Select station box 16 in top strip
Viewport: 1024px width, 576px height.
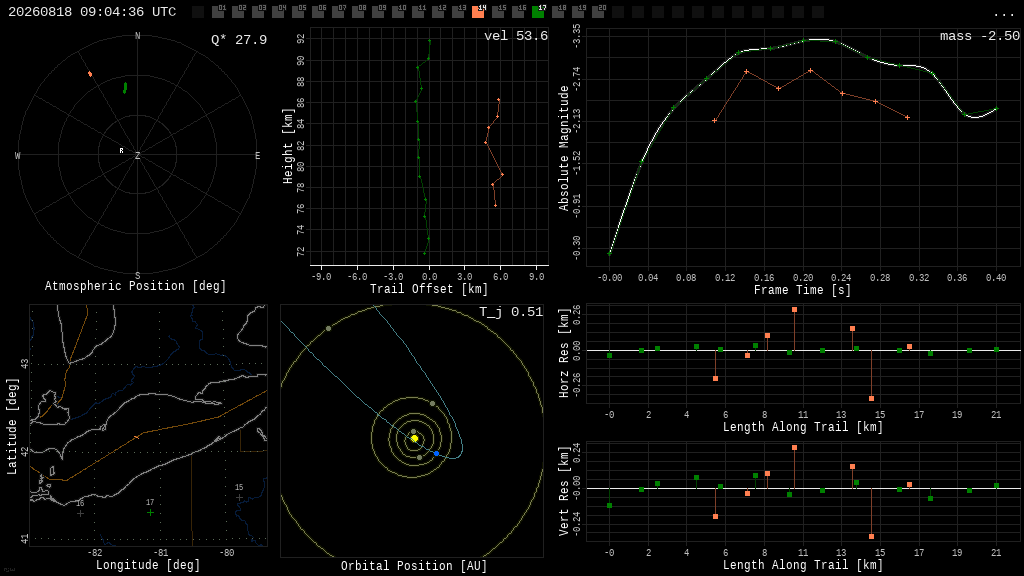(x=518, y=12)
